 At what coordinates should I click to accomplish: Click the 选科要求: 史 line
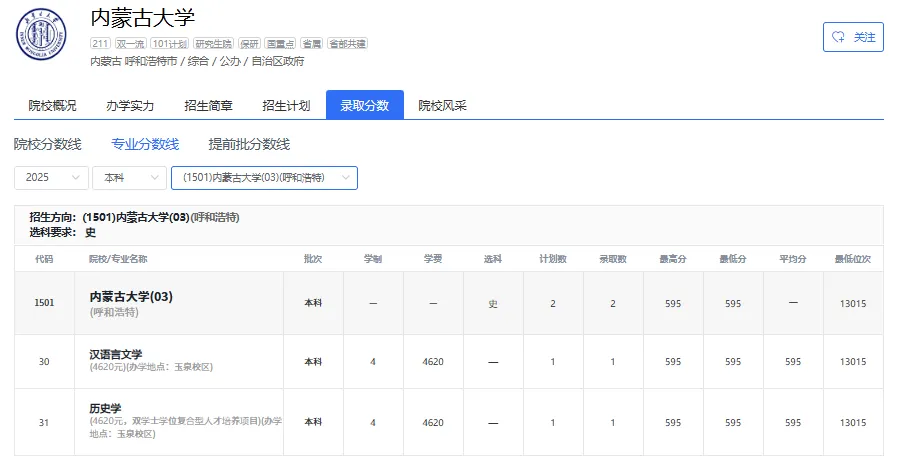(63, 232)
